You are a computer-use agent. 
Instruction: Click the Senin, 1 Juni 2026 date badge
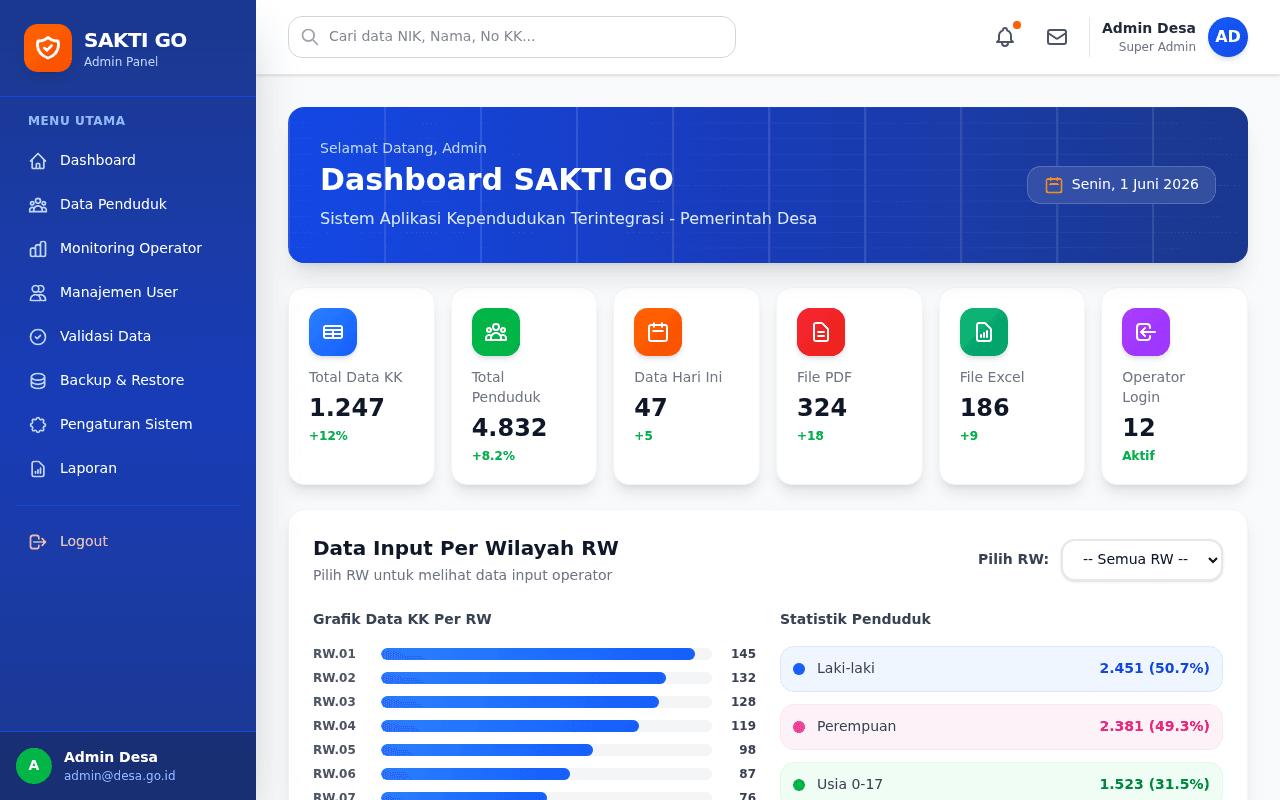[1121, 185]
